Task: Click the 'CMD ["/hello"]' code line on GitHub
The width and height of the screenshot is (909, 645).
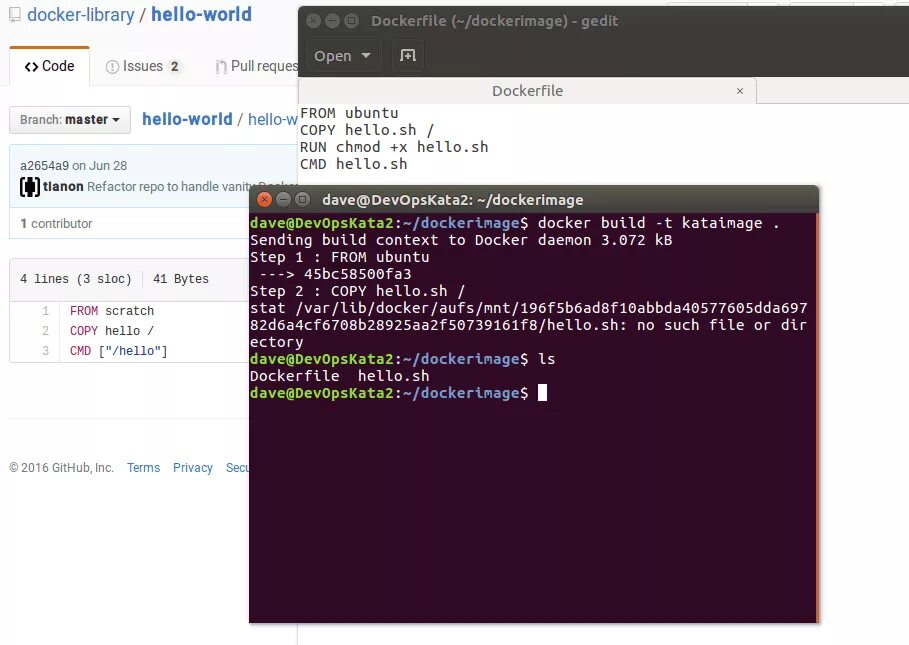Action: (119, 351)
